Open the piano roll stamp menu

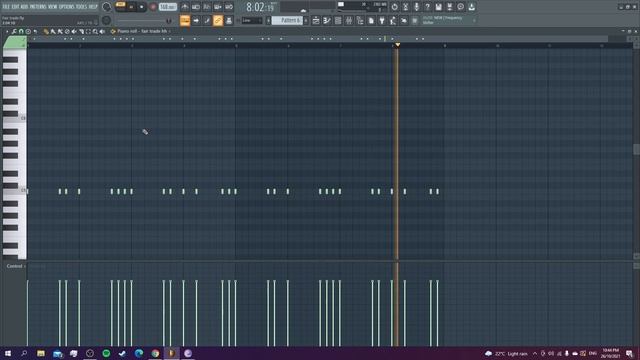[x=28, y=31]
